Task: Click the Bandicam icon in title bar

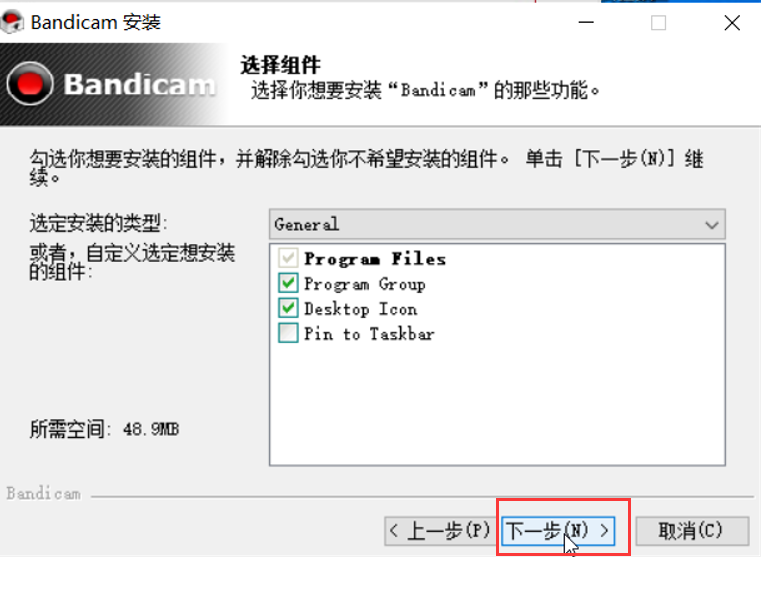Action: click(12, 22)
